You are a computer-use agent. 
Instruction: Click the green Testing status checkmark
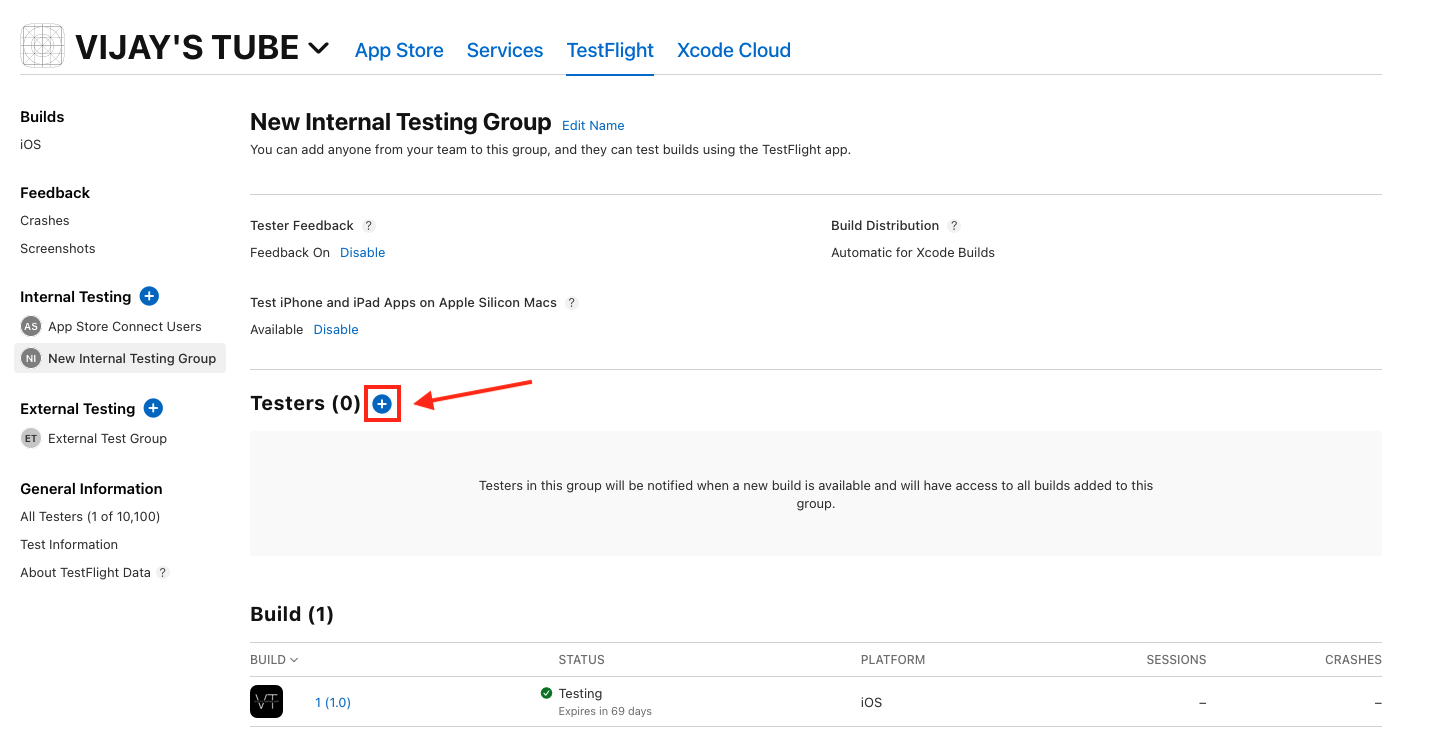click(546, 693)
